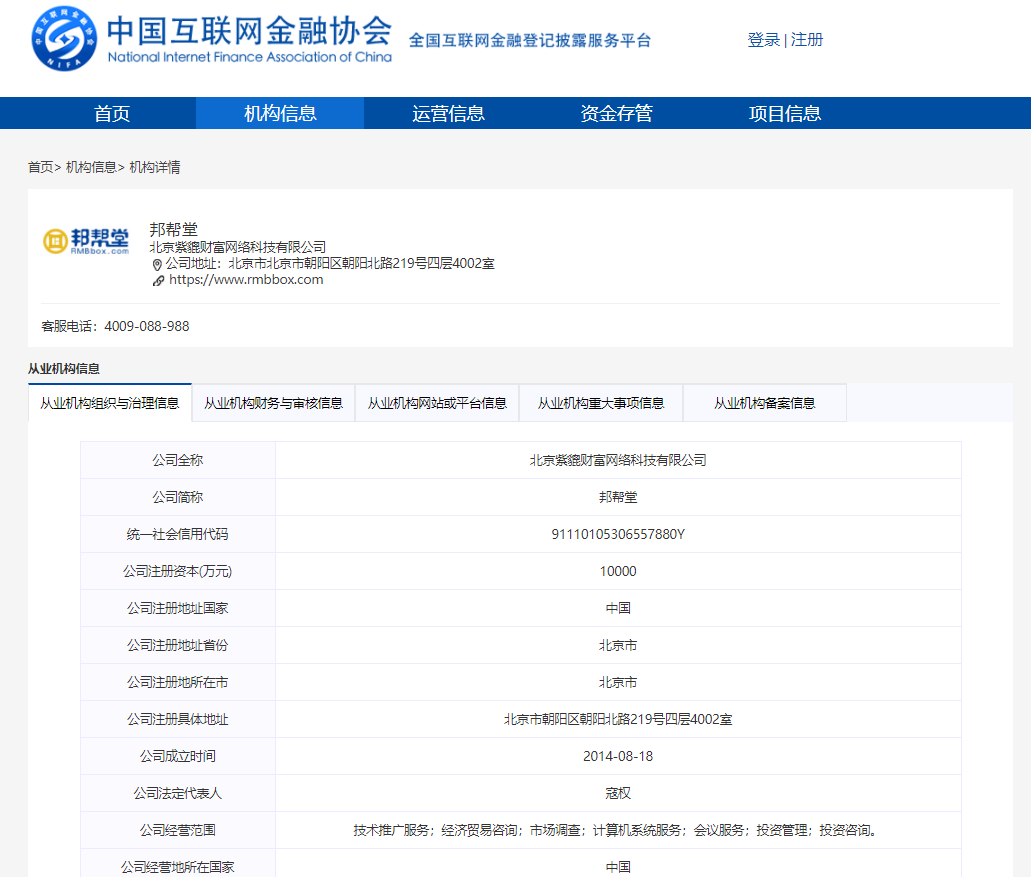Open the 项目信息 navigation menu item
This screenshot has width=1031, height=877.
(785, 113)
